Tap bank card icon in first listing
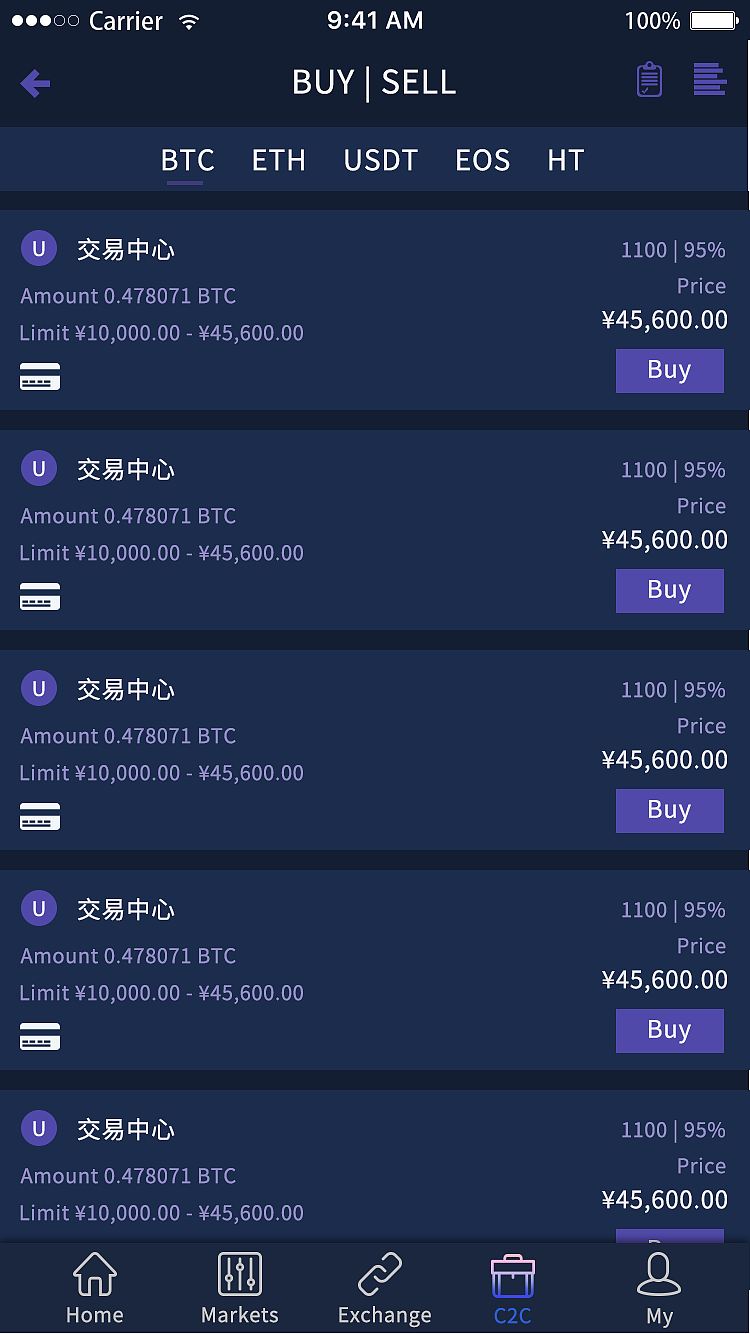 (40, 377)
